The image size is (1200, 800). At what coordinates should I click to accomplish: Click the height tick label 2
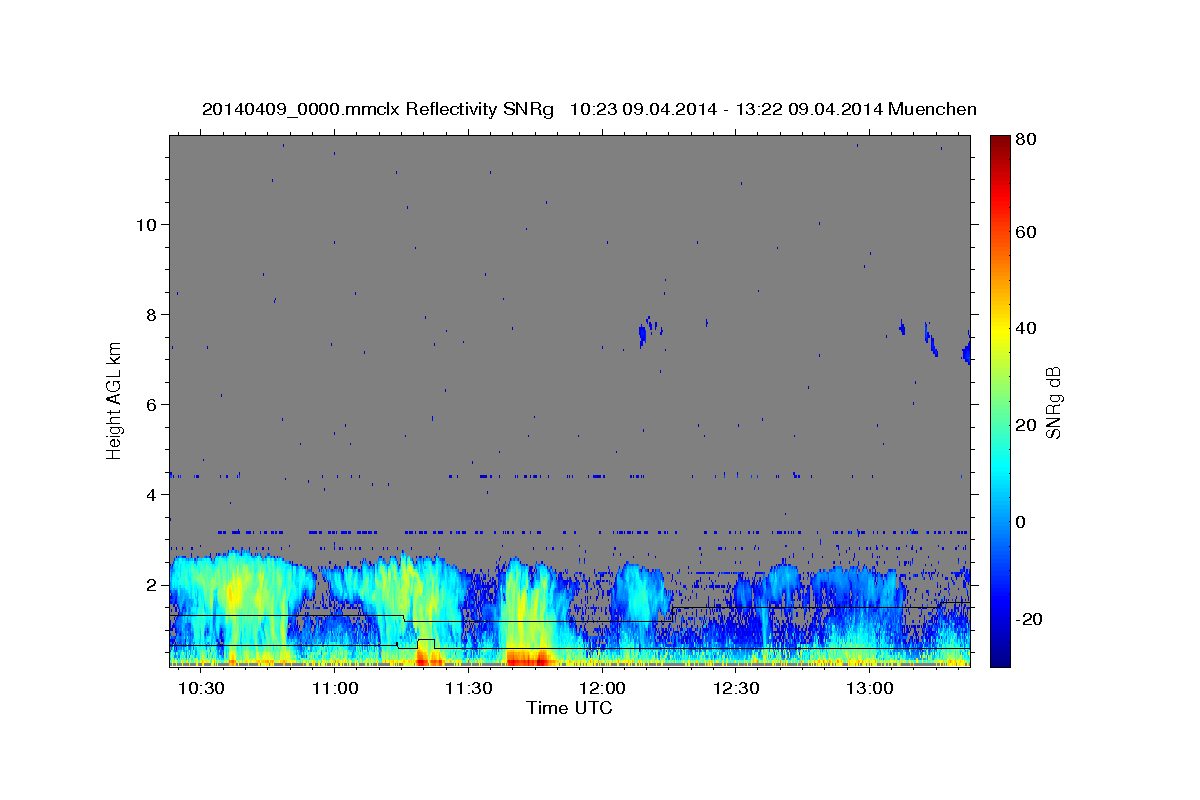click(151, 584)
